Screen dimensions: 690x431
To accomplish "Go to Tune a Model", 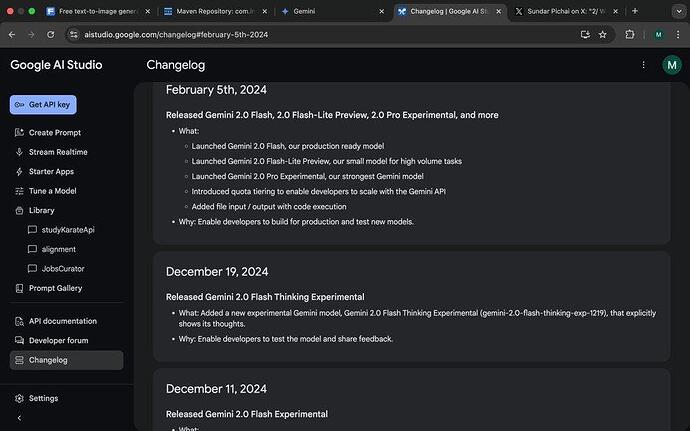I will click(x=52, y=191).
